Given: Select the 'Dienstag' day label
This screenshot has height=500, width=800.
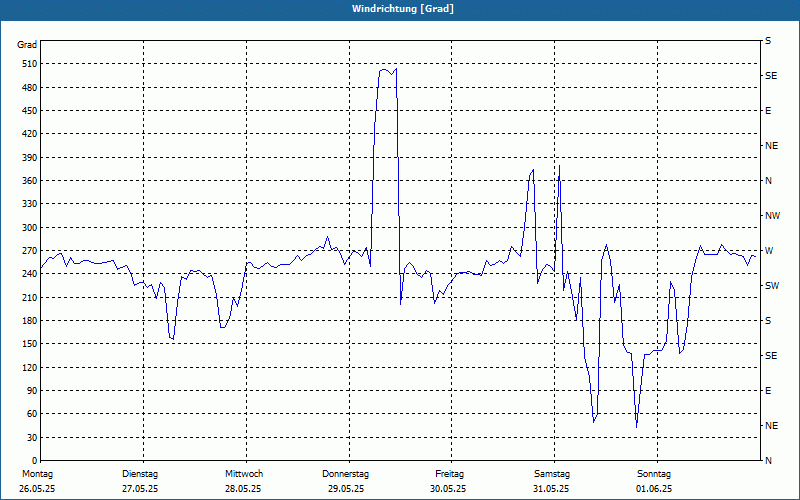Looking at the screenshot, I should tap(140, 474).
